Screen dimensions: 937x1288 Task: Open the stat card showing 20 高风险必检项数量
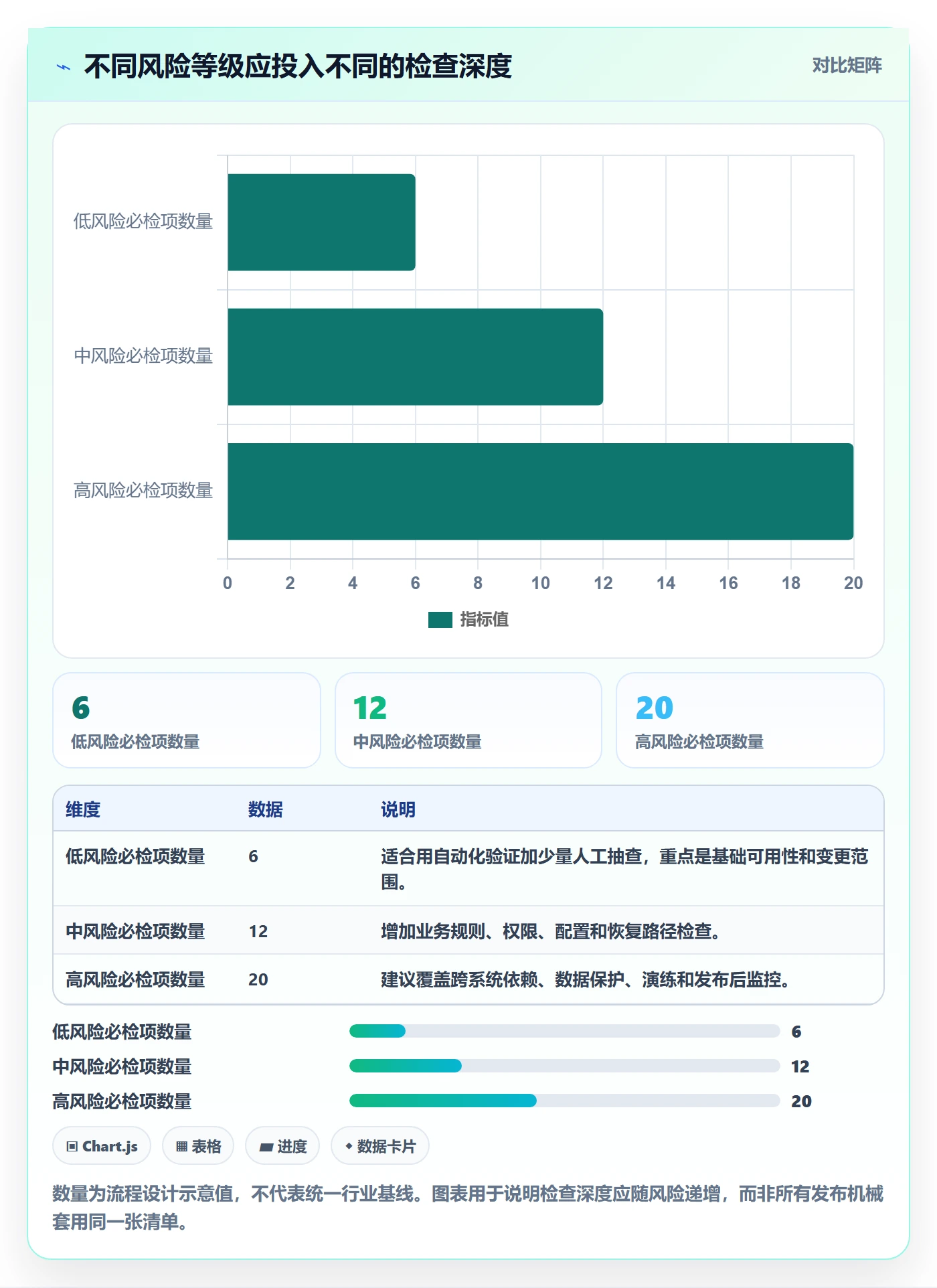(750, 720)
